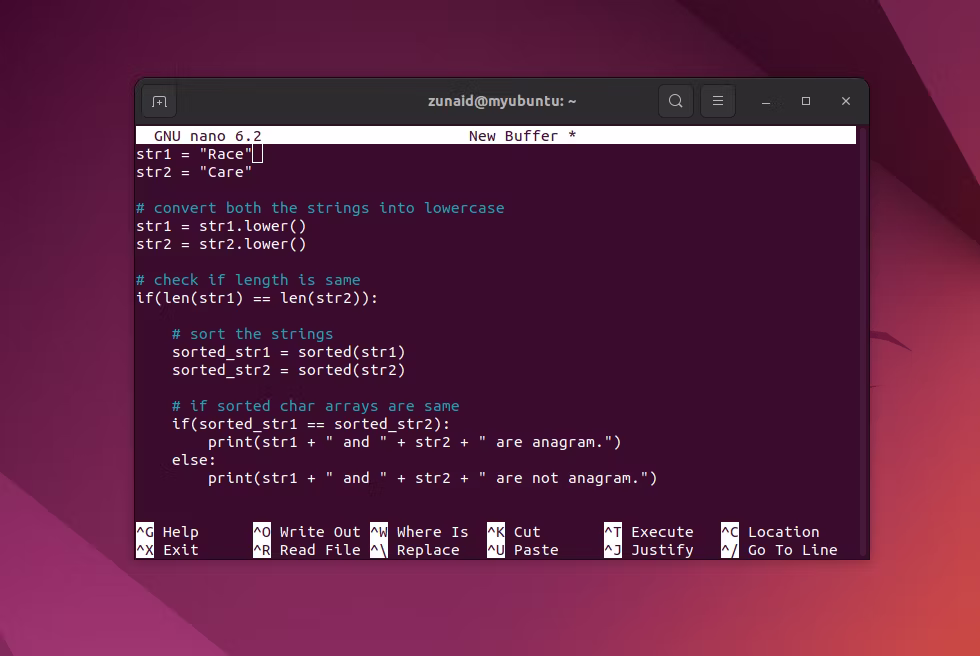
Task: Maximize the terminal window
Action: point(806,101)
